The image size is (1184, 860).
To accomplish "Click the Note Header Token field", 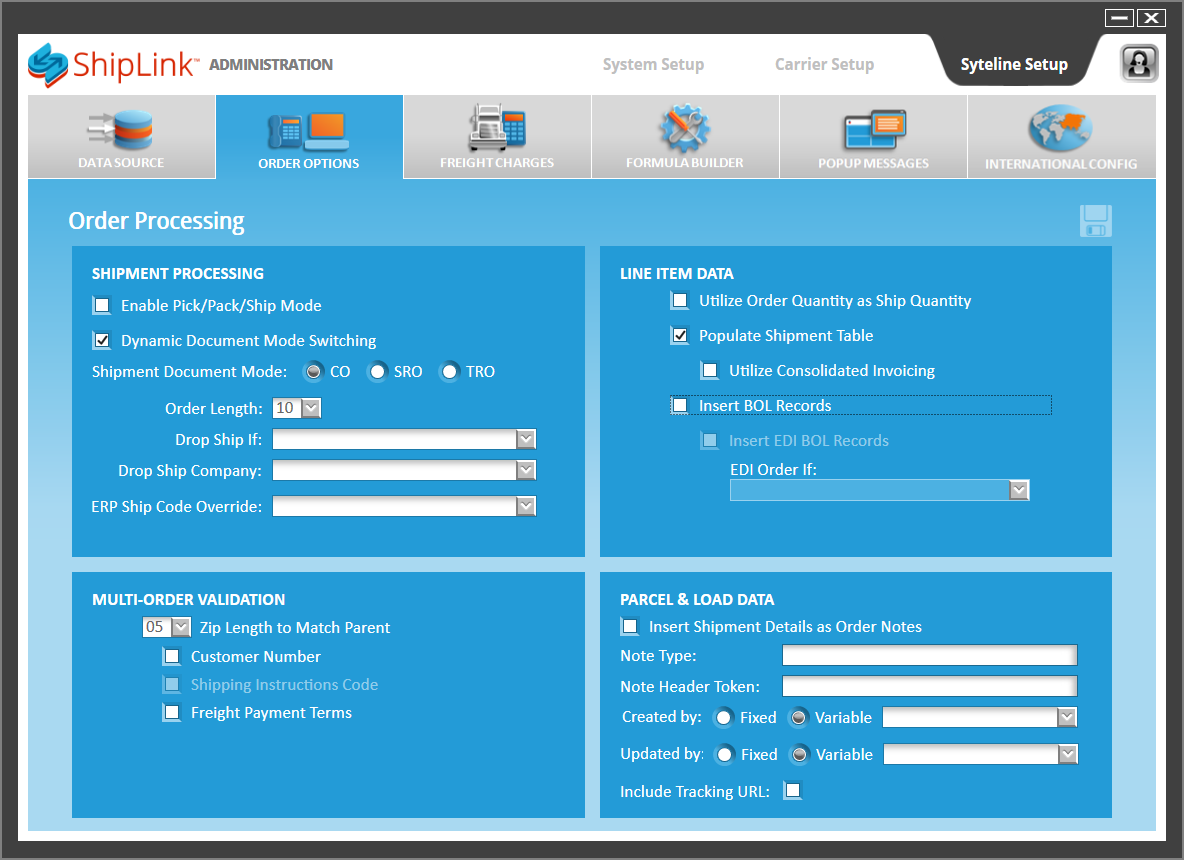I will [x=930, y=686].
